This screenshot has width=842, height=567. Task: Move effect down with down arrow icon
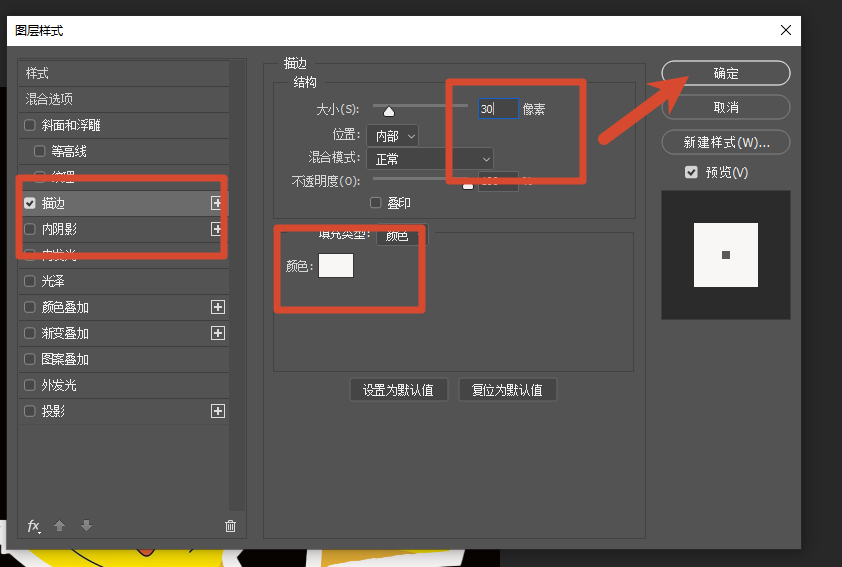(x=86, y=526)
